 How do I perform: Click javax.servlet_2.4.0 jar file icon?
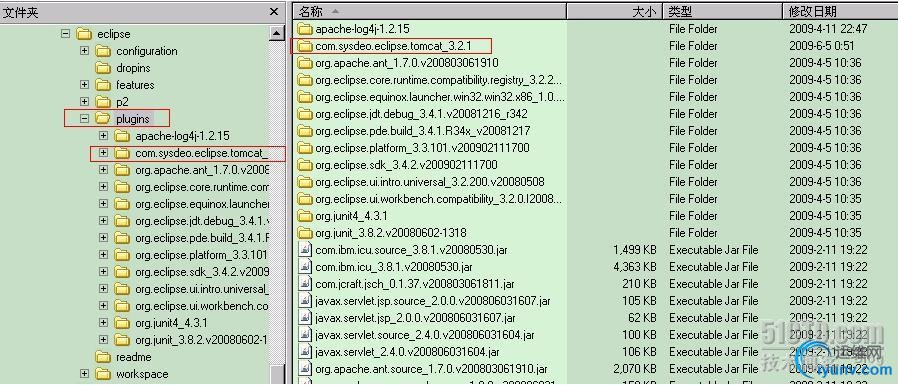pyautogui.click(x=305, y=352)
